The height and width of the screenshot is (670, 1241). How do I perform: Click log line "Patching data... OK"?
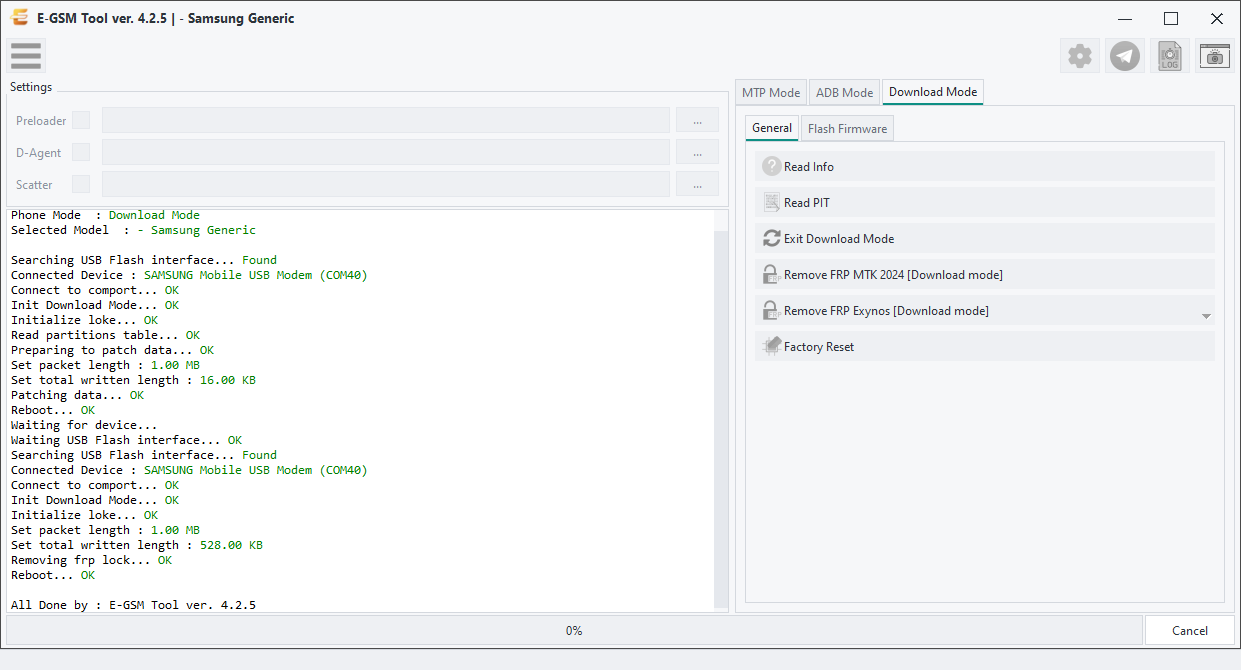(x=77, y=395)
